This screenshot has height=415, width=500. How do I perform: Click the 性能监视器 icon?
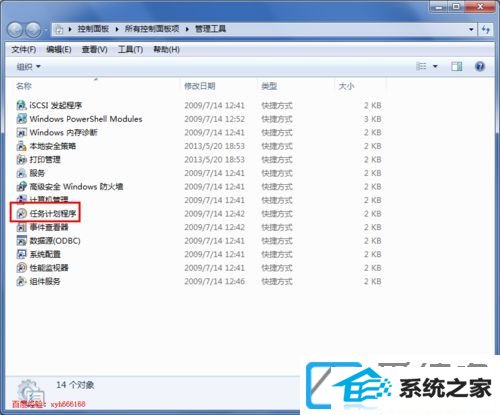[21, 268]
